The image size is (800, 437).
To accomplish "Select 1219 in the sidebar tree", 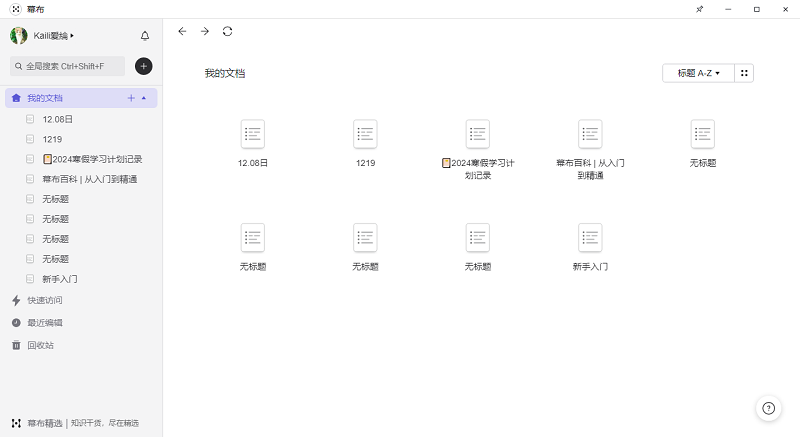I will 52,139.
